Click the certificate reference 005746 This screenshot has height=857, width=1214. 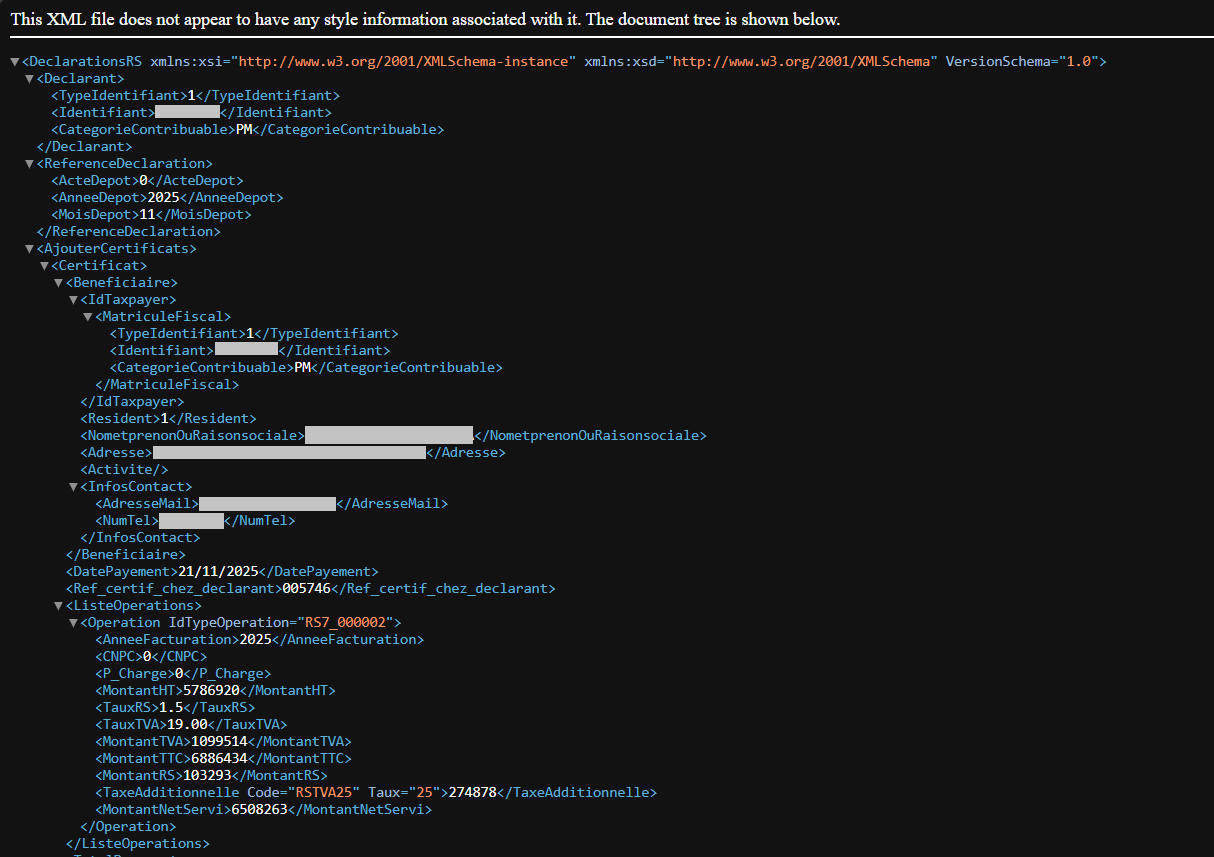coord(306,589)
